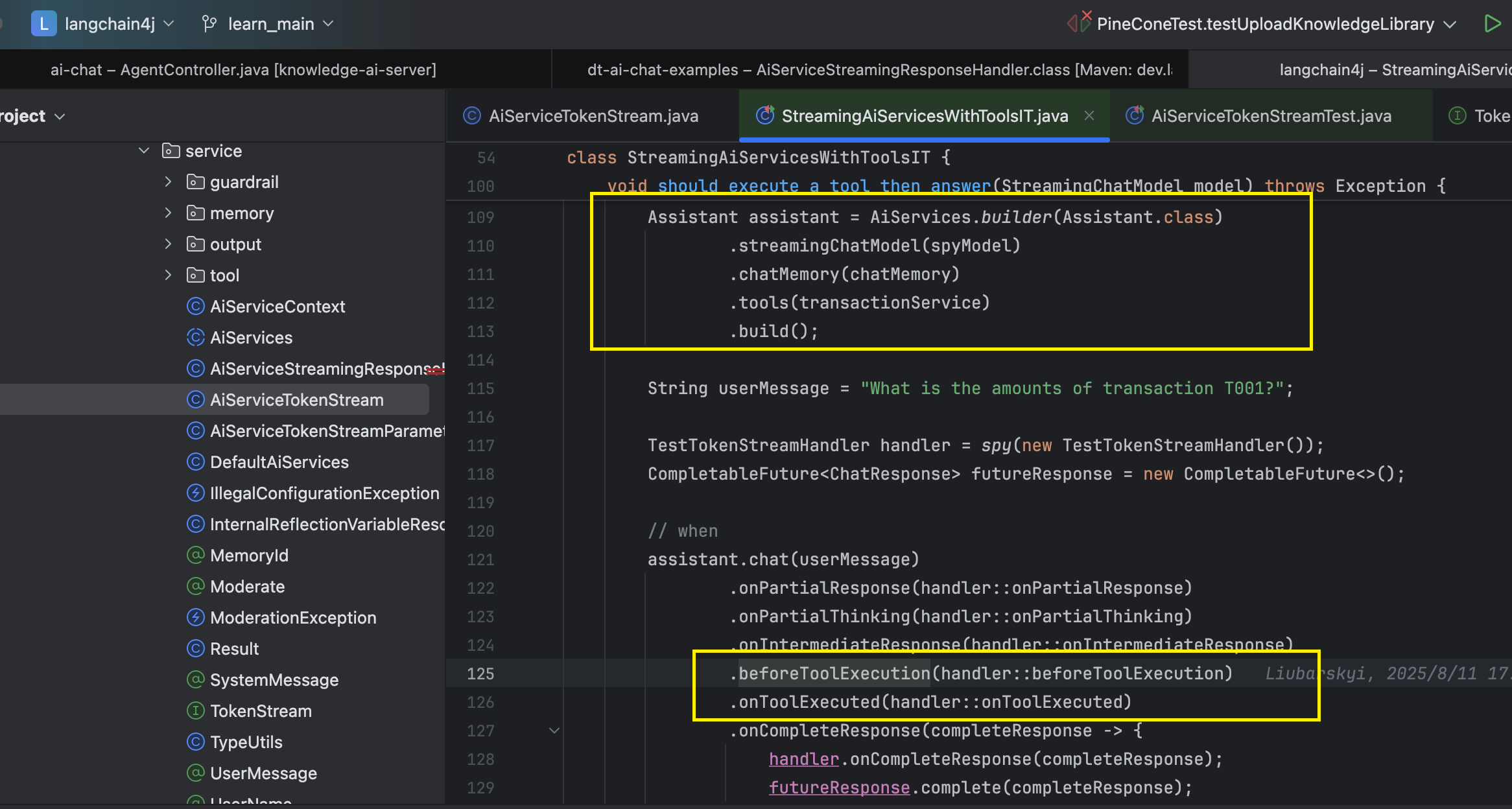Click the SystemMessage annotation icon

[x=195, y=680]
